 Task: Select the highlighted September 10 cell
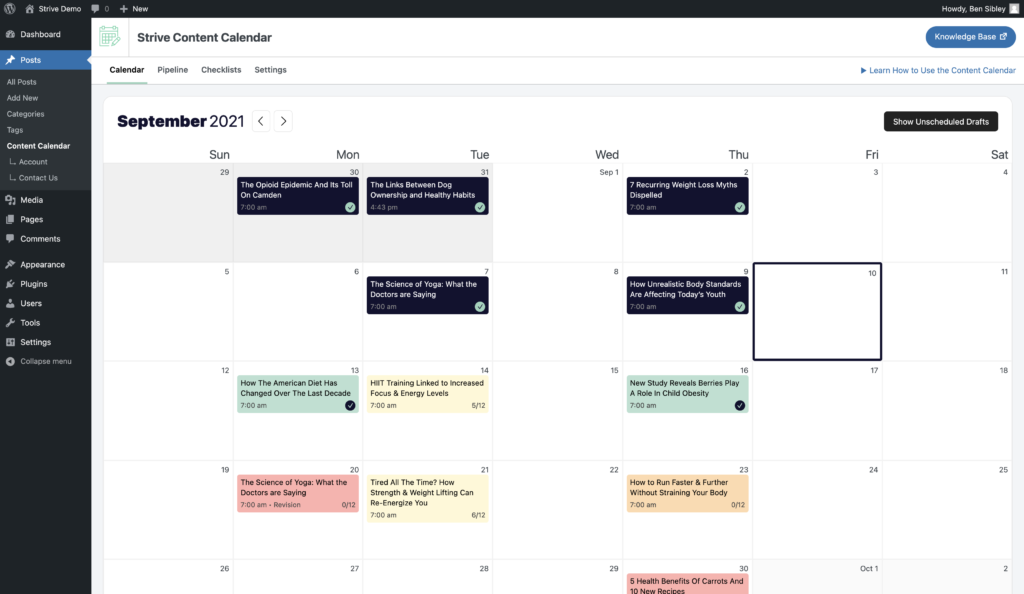[817, 311]
